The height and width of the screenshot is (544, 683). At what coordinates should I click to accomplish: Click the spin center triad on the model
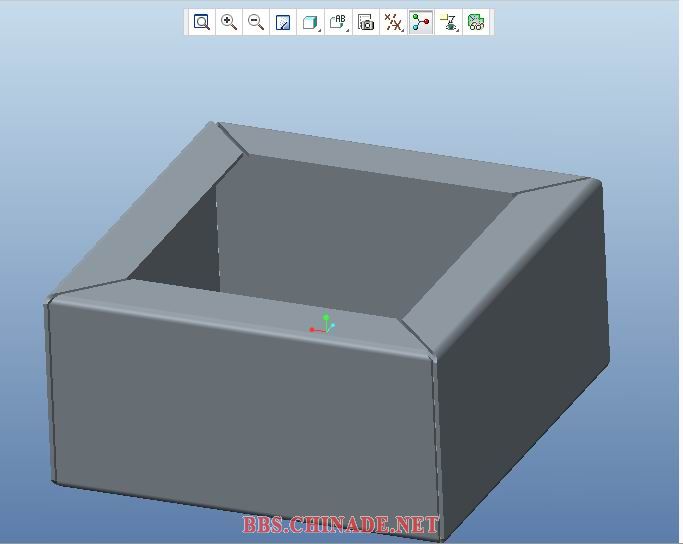tap(323, 324)
